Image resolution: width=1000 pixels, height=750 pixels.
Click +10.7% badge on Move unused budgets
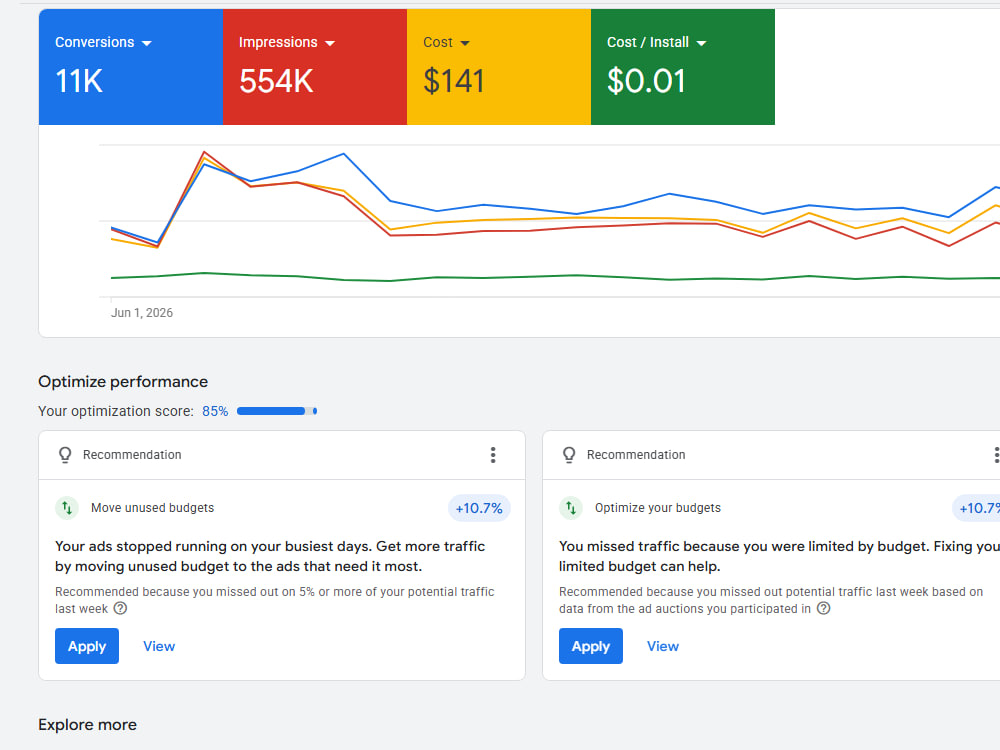(x=479, y=508)
